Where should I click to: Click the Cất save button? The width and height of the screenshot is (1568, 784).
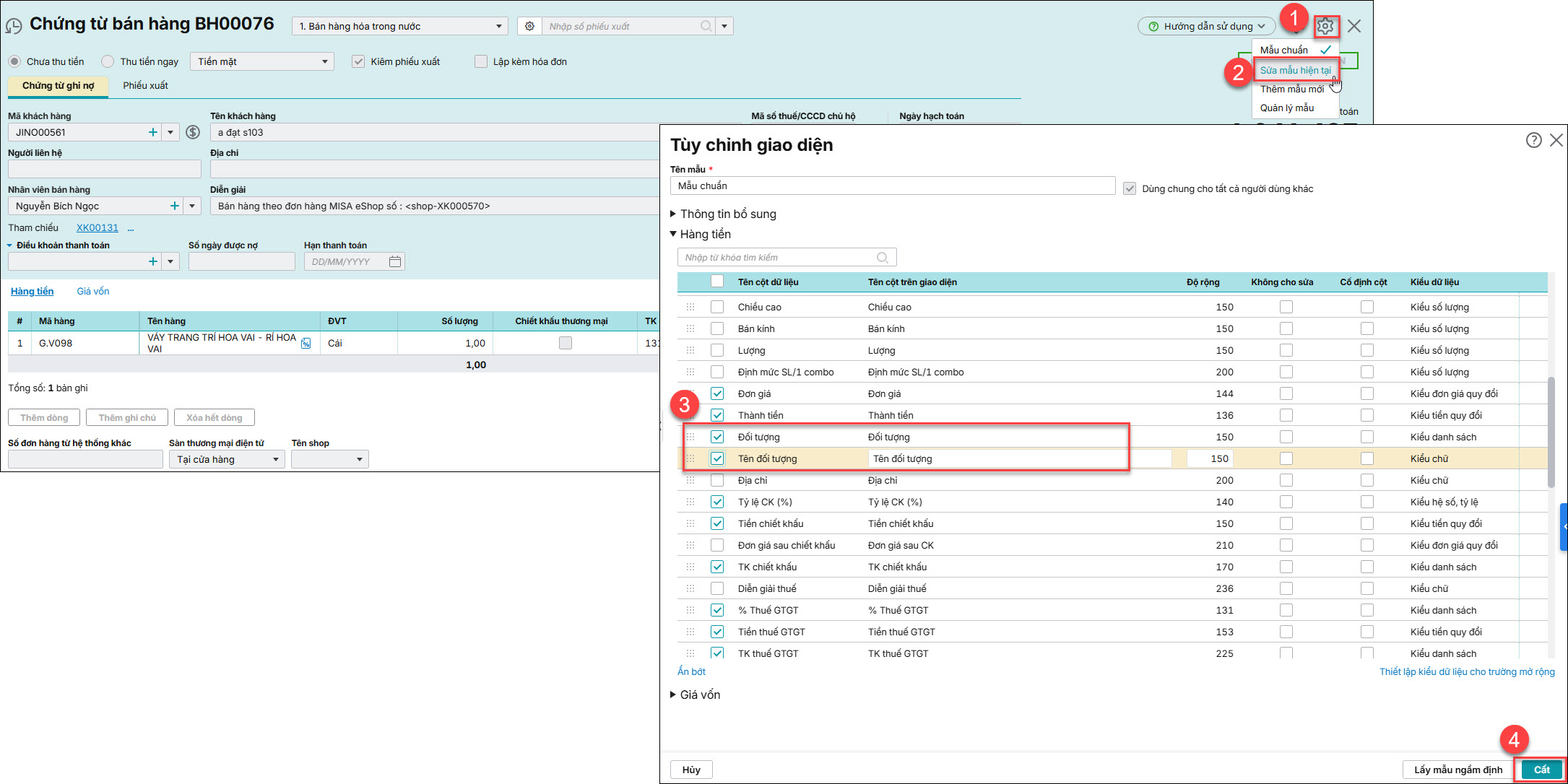pyautogui.click(x=1541, y=770)
